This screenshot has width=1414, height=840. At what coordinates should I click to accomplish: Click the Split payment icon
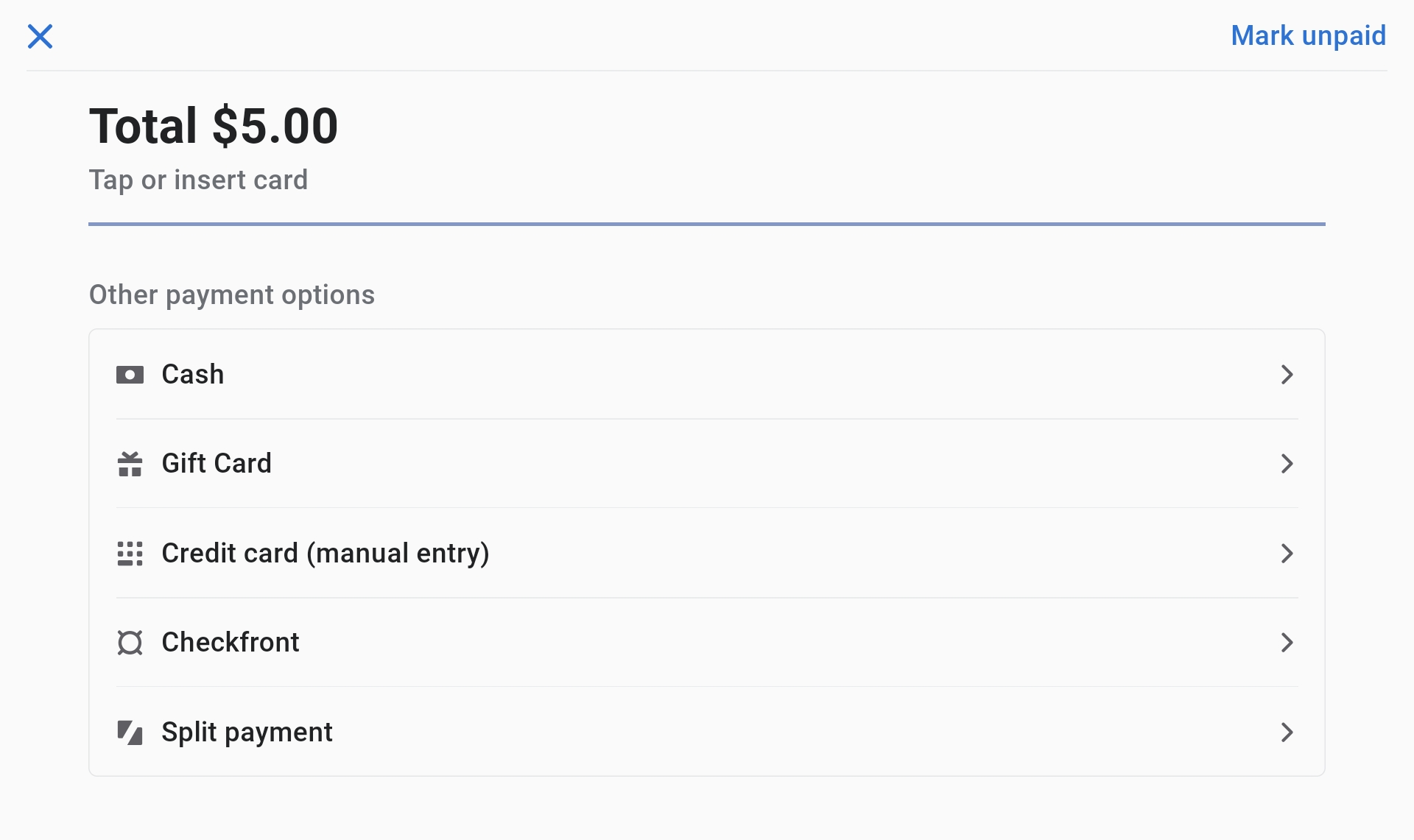(x=130, y=733)
